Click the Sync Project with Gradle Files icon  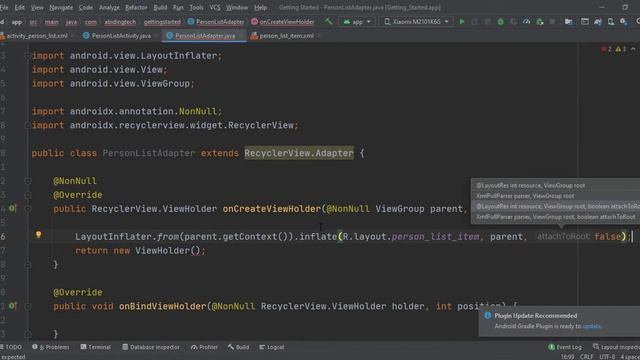(598, 22)
